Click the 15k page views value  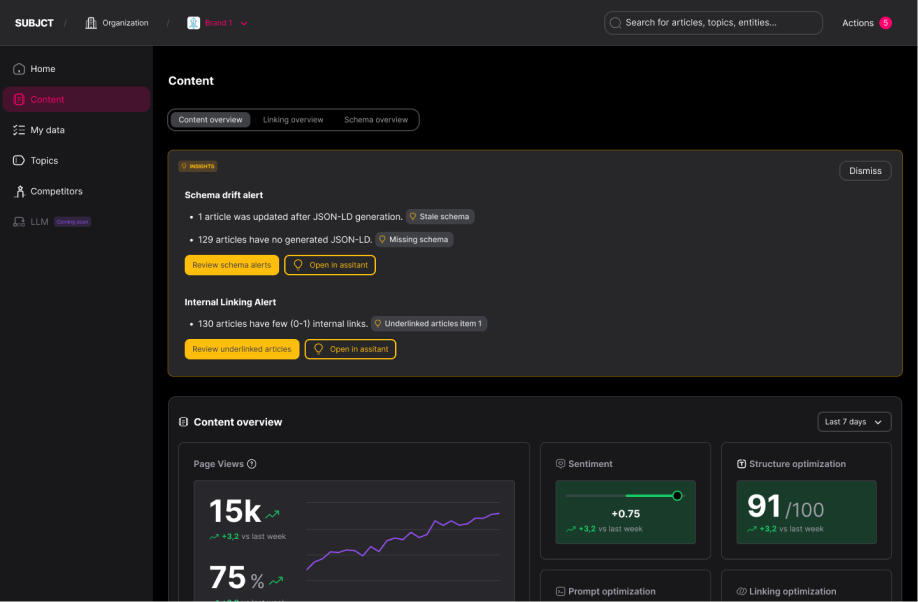pos(235,511)
